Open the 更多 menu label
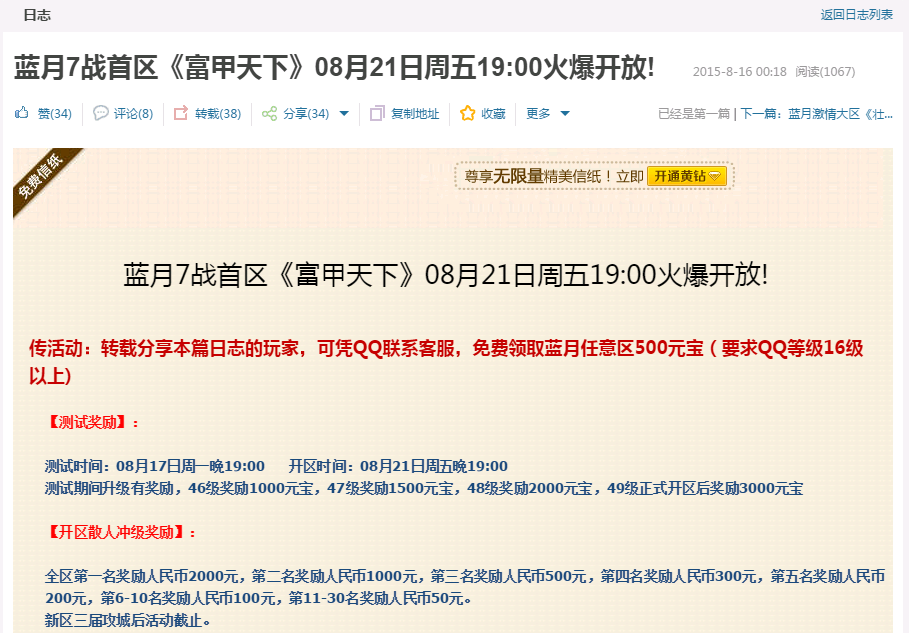Screen dimensions: 909x633 [538, 114]
